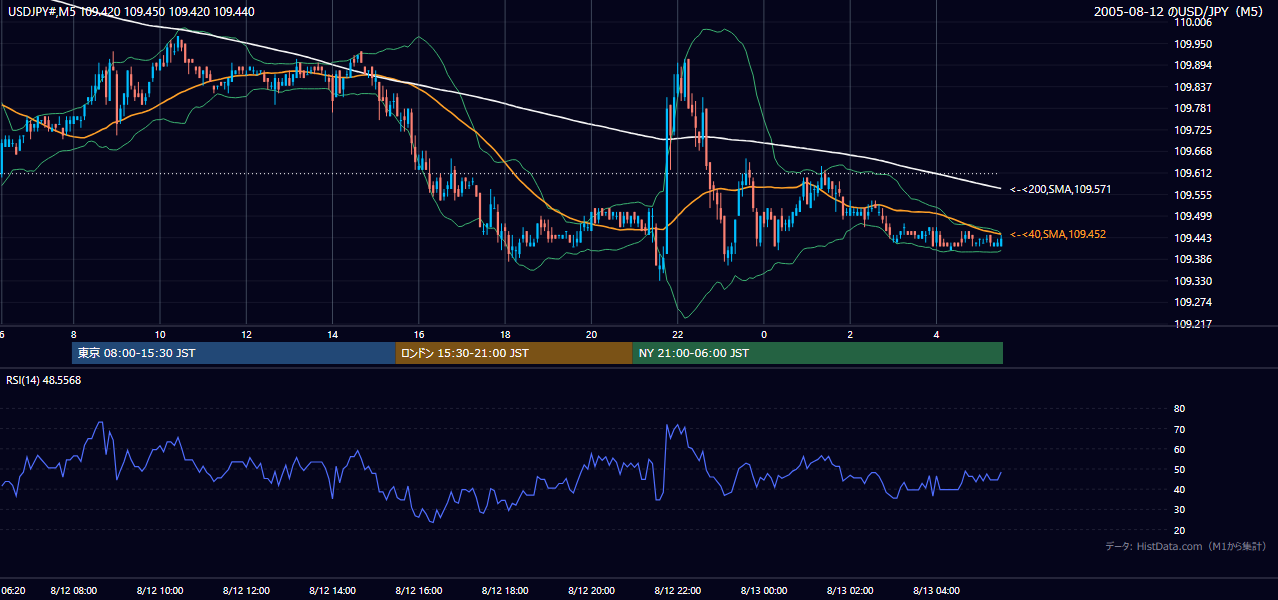1278x600 pixels.
Task: Click the 8/12 18:00 bottom timeline label
Action: point(505,591)
